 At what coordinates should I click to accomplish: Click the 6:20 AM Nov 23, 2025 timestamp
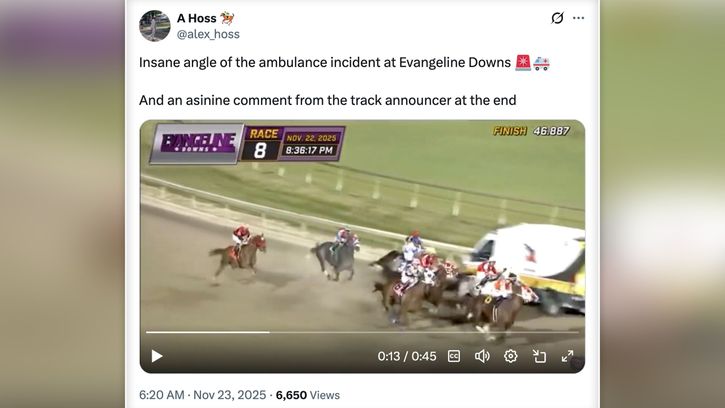[x=203, y=395]
